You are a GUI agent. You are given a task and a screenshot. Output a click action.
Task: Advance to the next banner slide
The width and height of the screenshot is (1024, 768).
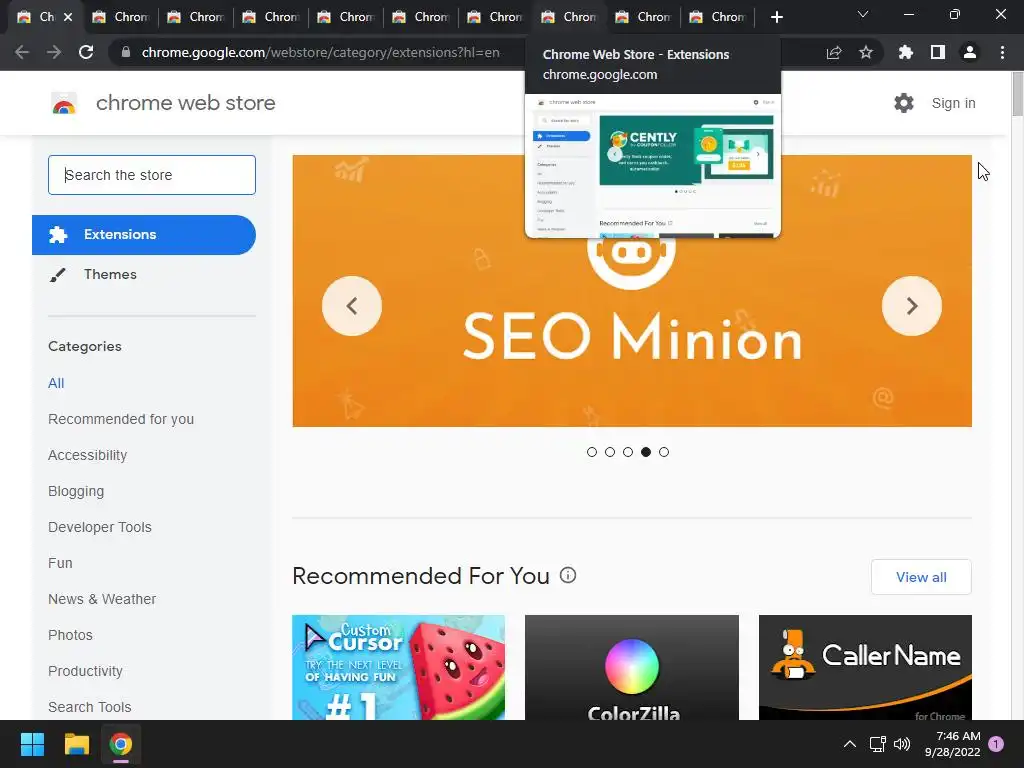tap(911, 306)
